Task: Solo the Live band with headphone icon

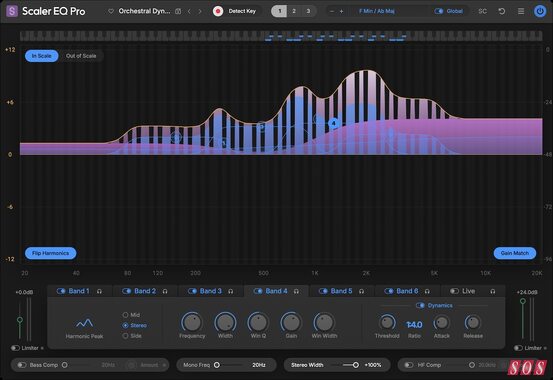Action: [x=493, y=291]
